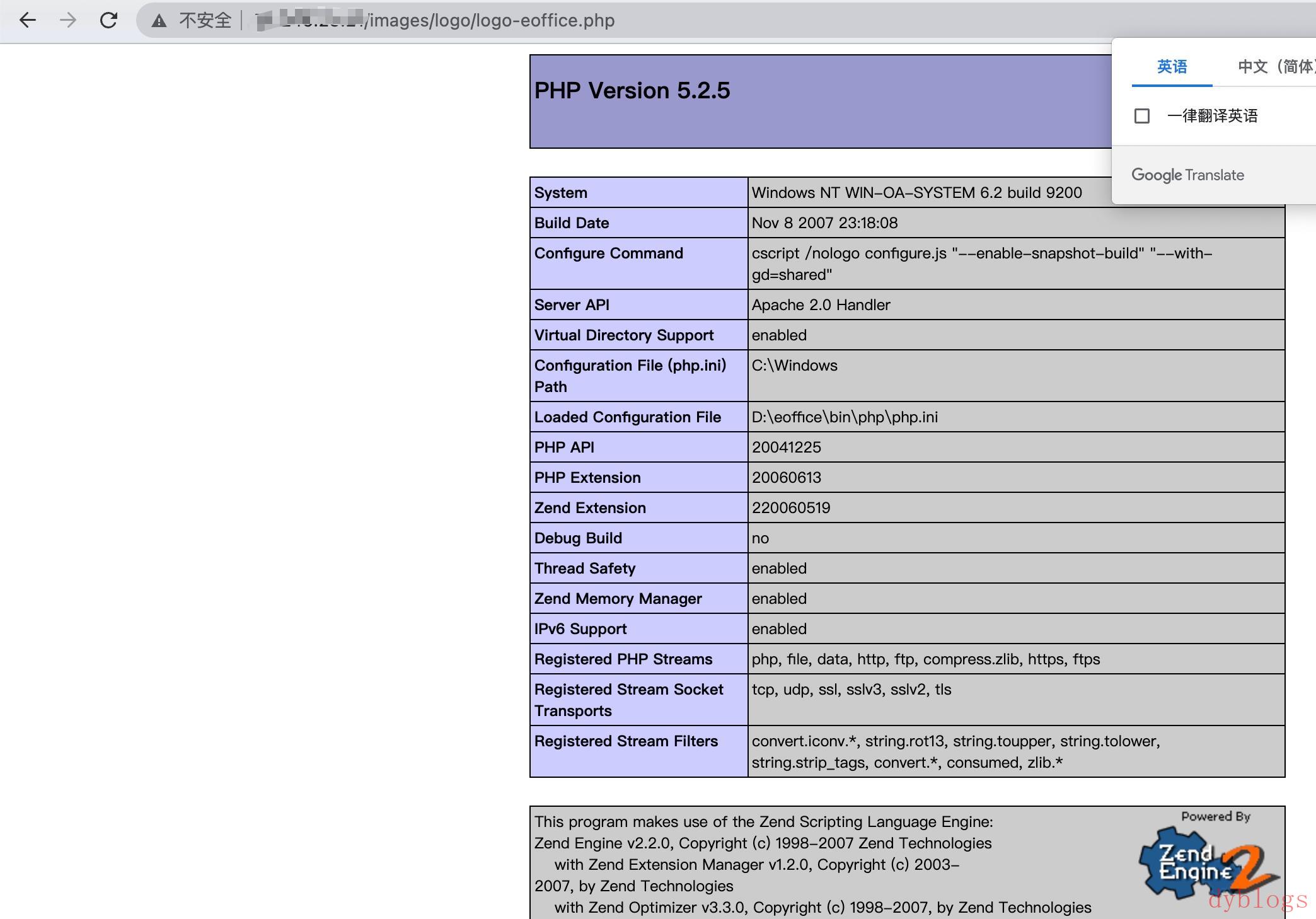Click the Configuration File (php.ini) Path label
The width and height of the screenshot is (1316, 919).
pos(630,376)
